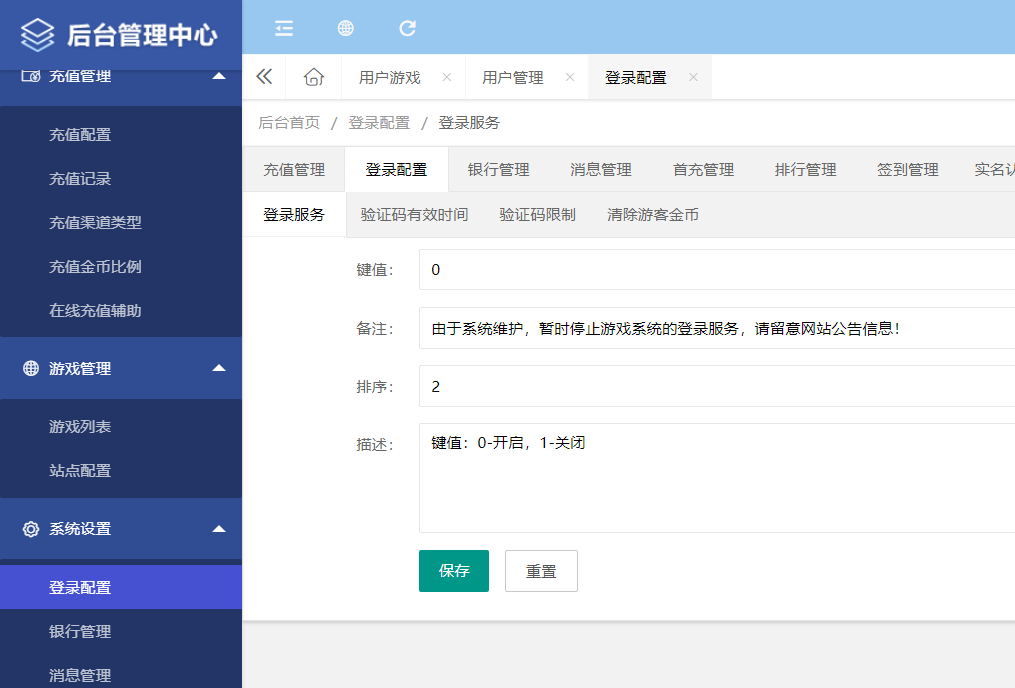Open 在线充值辅助 in the sidebar
Image resolution: width=1015 pixels, height=688 pixels.
[120, 311]
